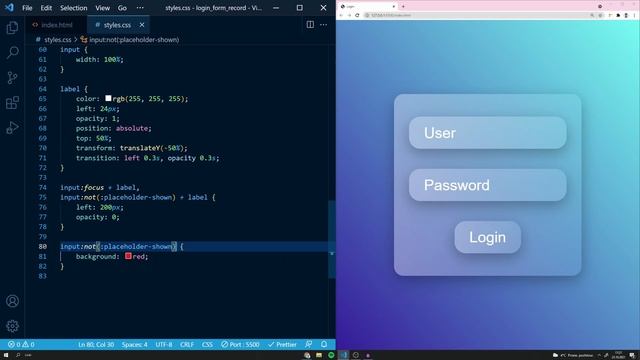Open the browser three-dot menu
The image size is (640, 360).
click(x=635, y=15)
